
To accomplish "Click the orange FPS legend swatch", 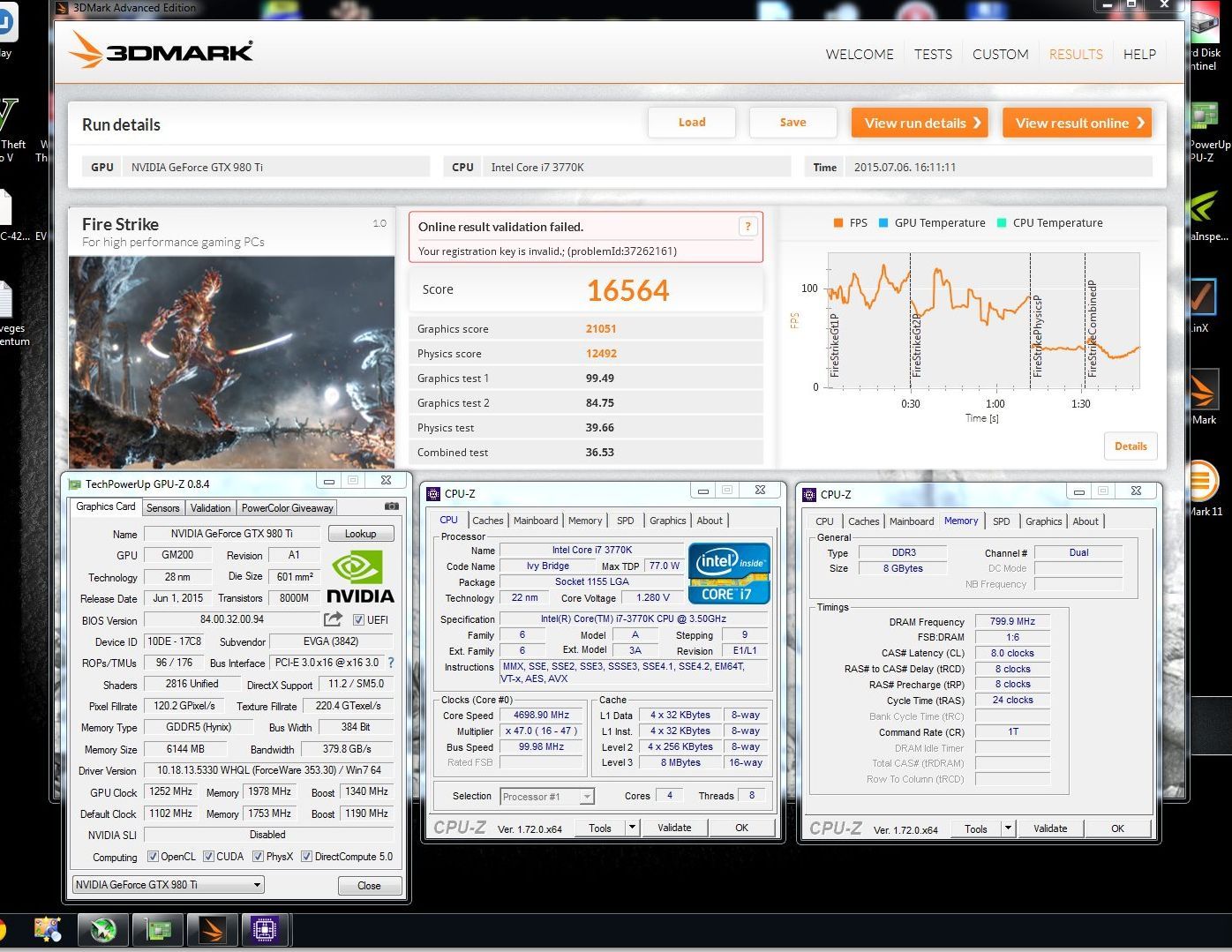I will coord(838,223).
